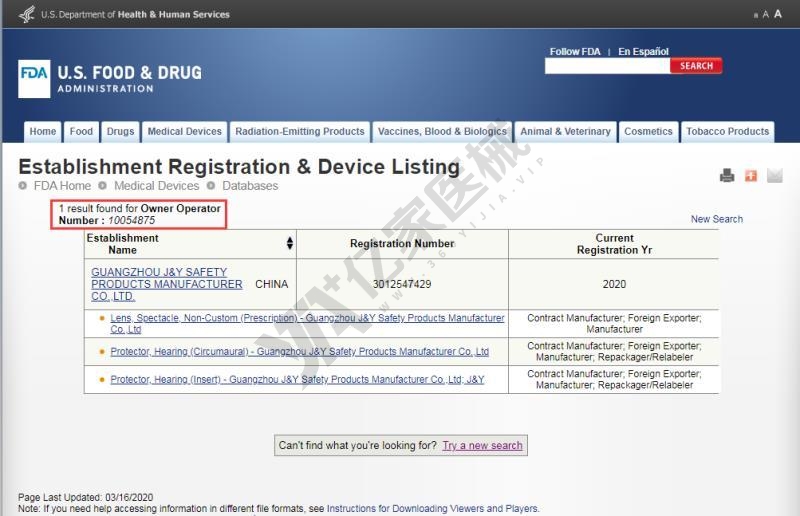Sort by Establishment Name arrows

290,244
